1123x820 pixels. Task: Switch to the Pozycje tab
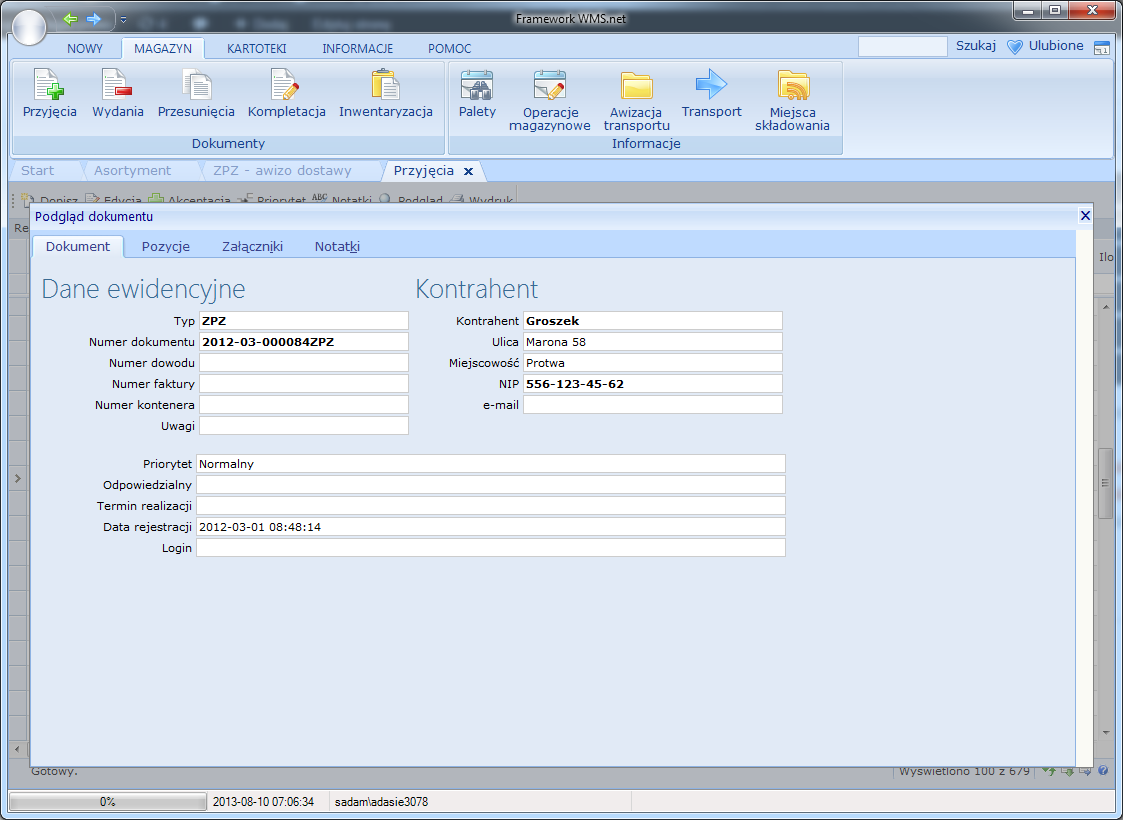165,247
